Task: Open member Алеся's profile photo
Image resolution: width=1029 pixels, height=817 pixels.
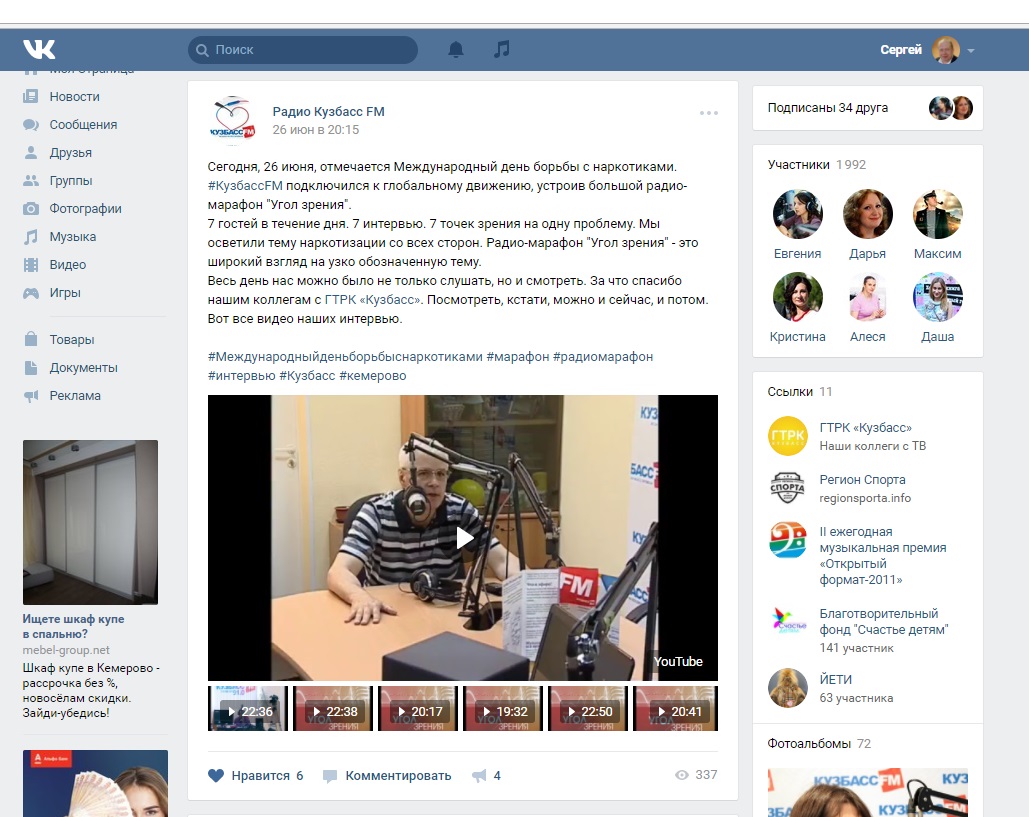Action: coord(868,297)
